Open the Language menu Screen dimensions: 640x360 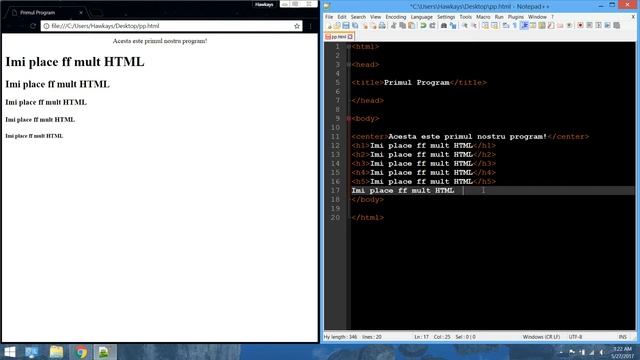(422, 17)
